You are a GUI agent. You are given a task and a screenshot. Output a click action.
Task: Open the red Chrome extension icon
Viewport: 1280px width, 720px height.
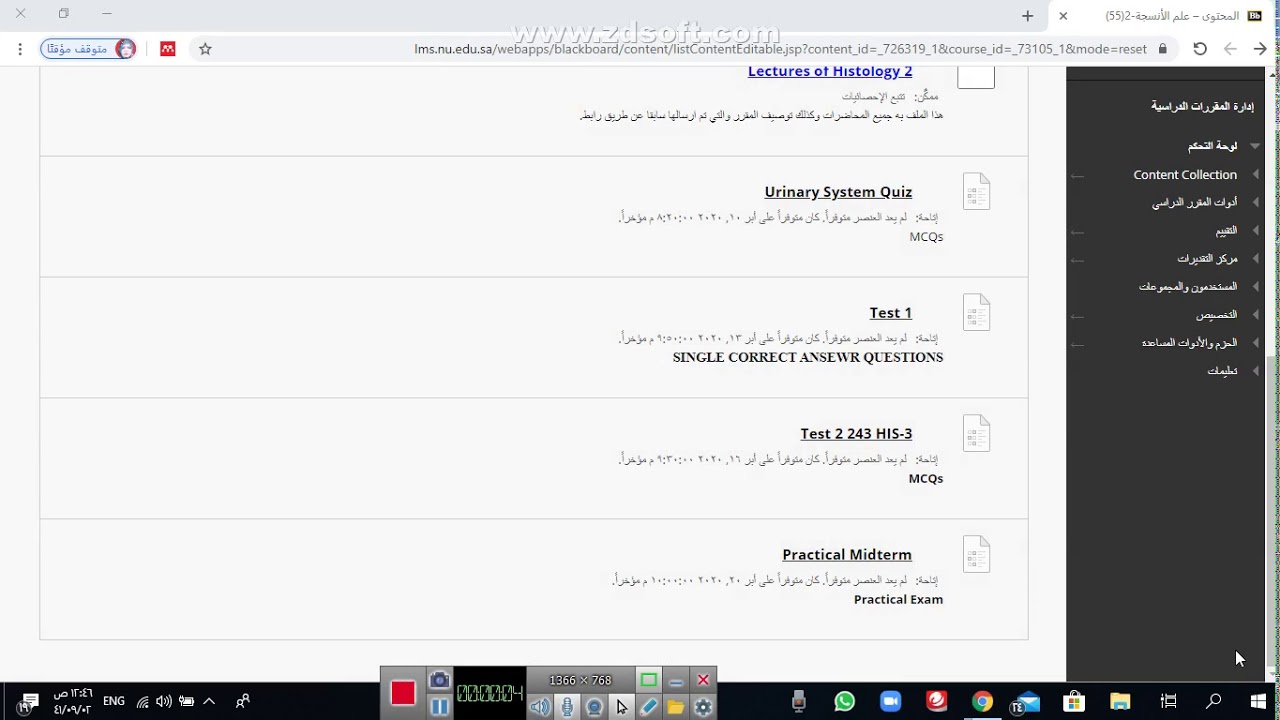(x=168, y=48)
